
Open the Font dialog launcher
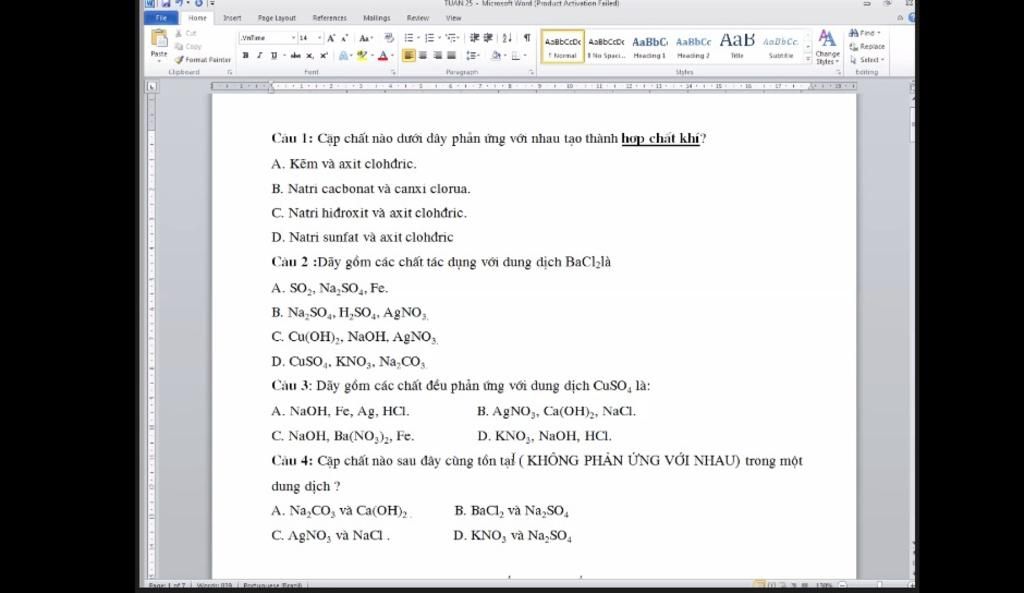[393, 72]
